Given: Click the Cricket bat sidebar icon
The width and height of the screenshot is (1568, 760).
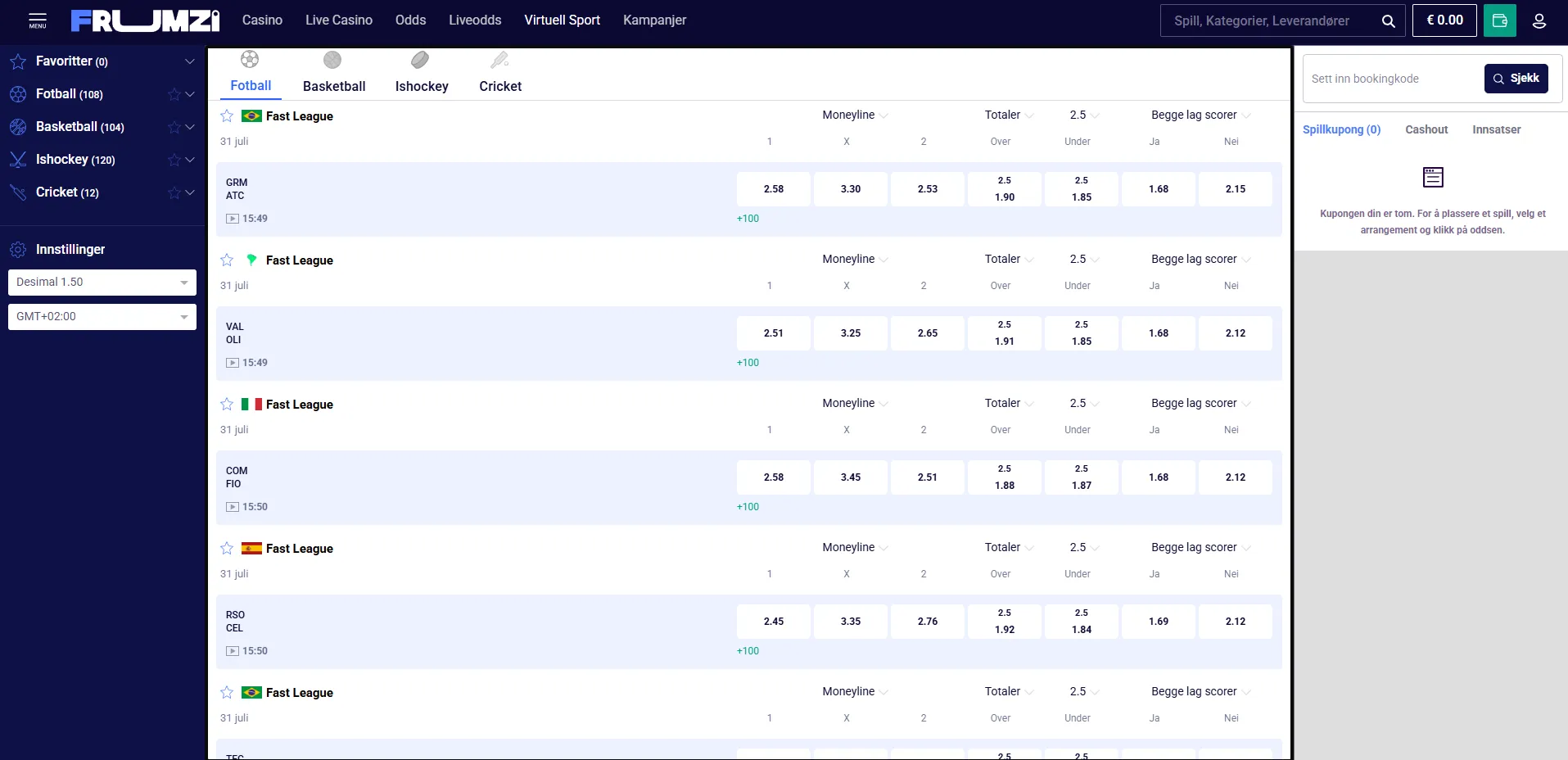Looking at the screenshot, I should 18,192.
